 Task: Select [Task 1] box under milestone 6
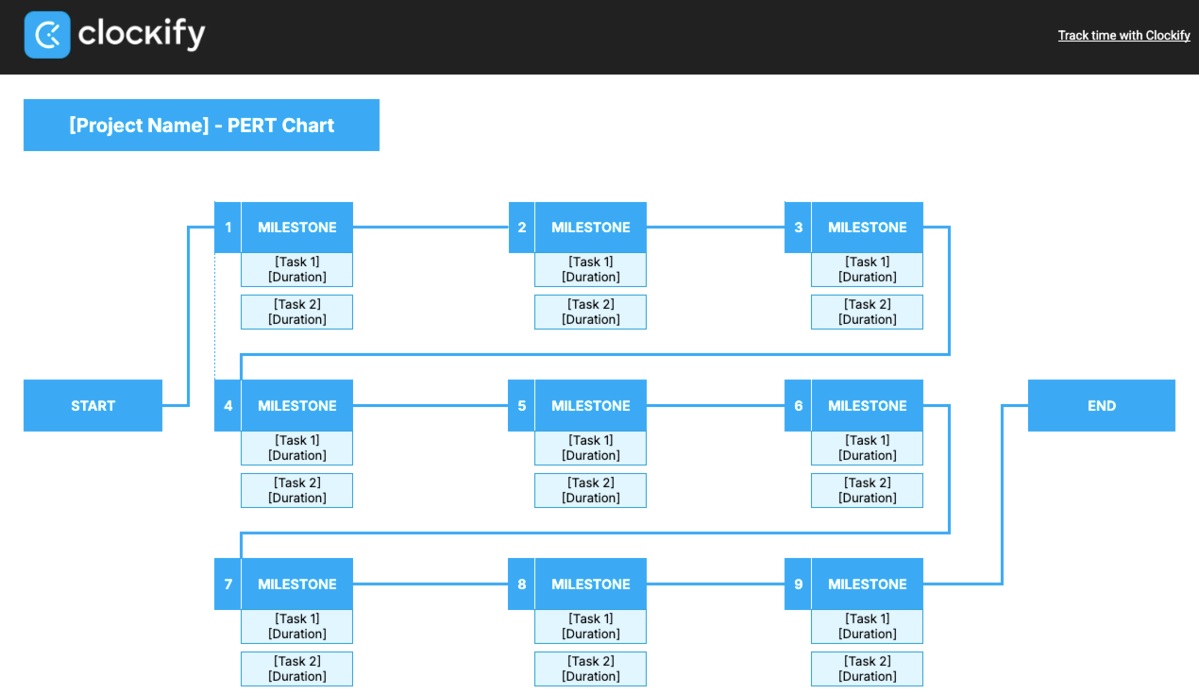tap(867, 448)
